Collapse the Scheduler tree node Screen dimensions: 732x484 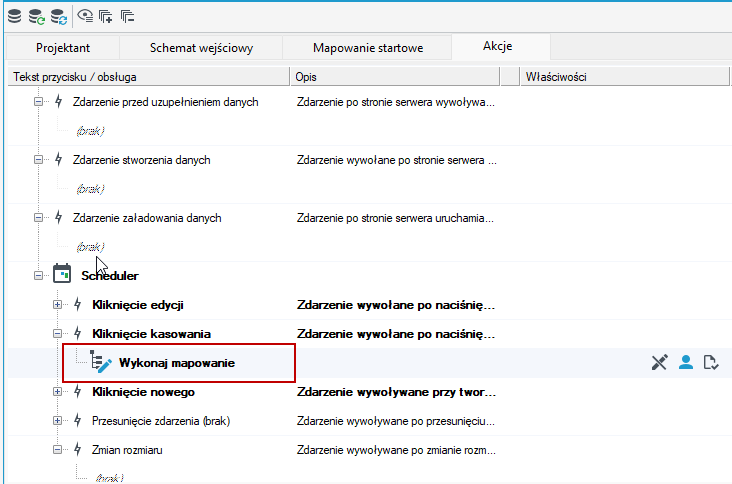[38, 275]
